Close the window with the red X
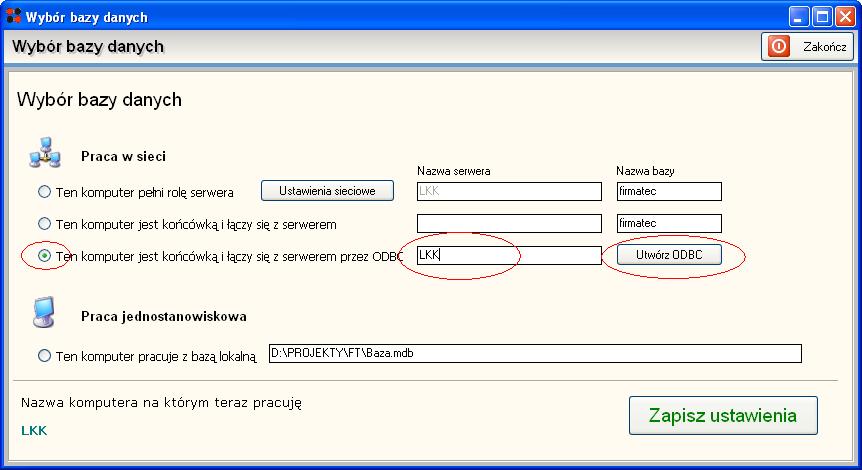The image size is (862, 470). [845, 16]
